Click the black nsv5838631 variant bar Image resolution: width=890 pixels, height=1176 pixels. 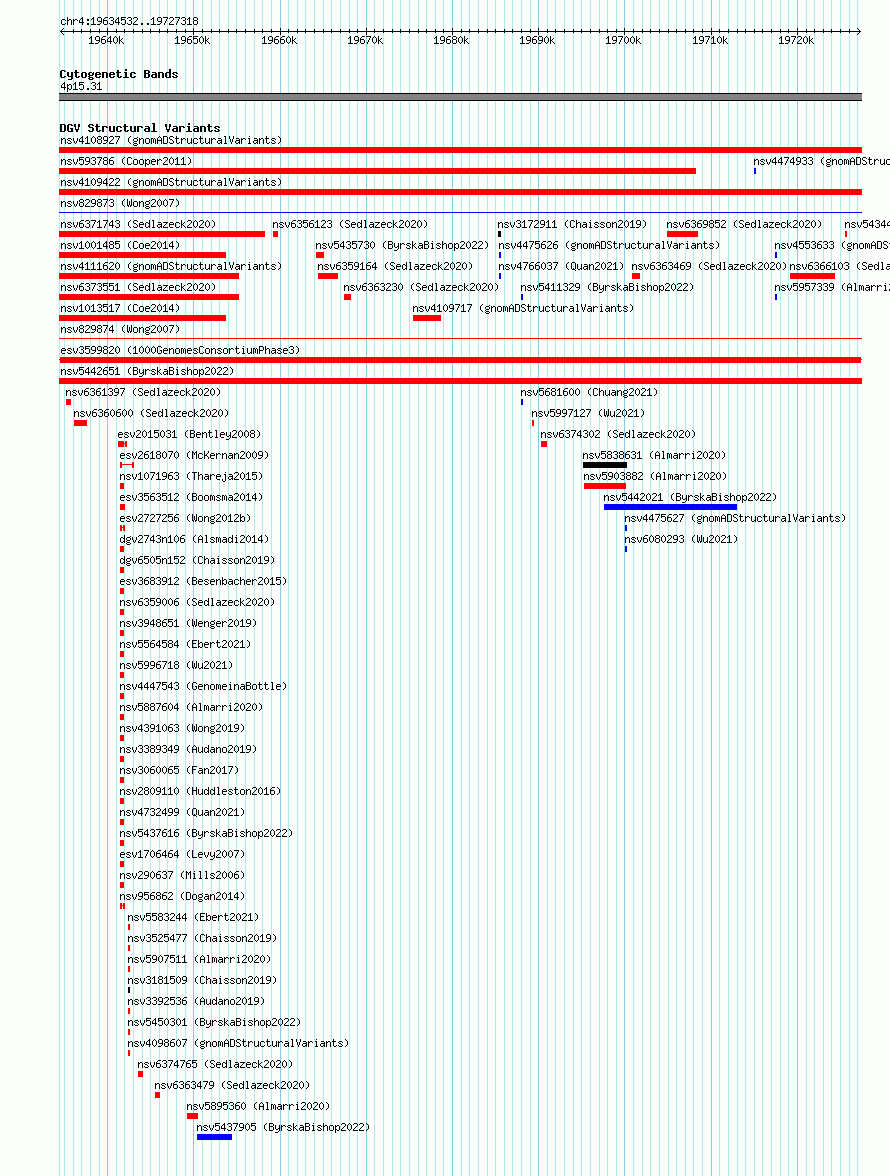[604, 465]
